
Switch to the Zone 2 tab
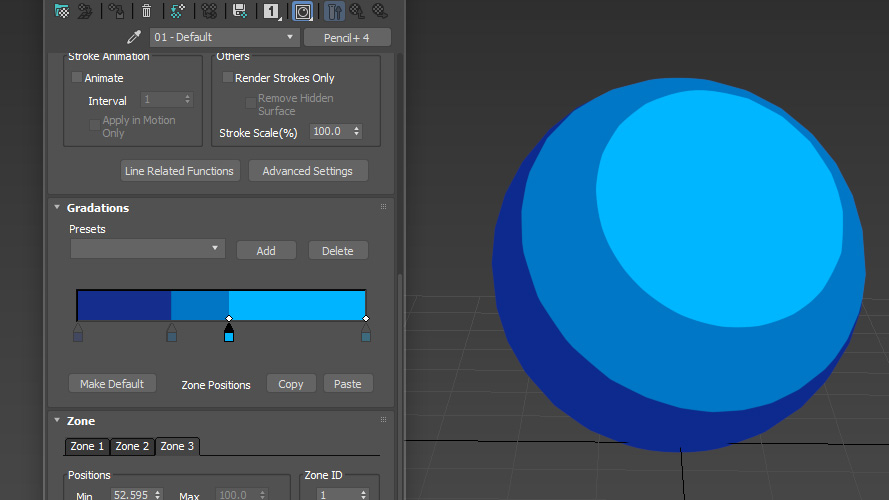[132, 446]
